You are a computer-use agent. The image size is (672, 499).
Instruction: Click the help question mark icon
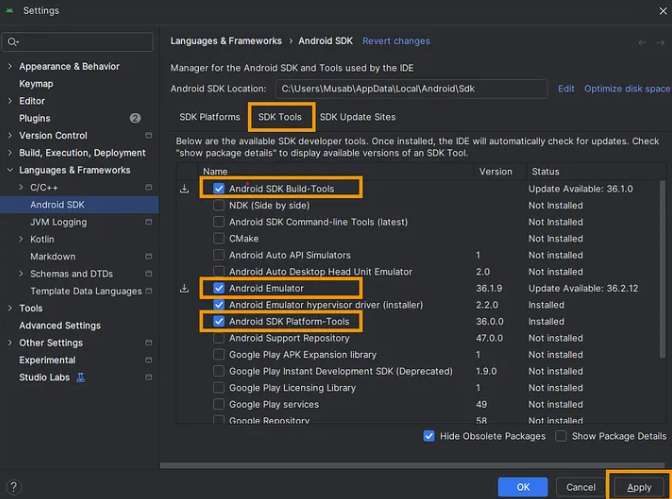pos(13,487)
